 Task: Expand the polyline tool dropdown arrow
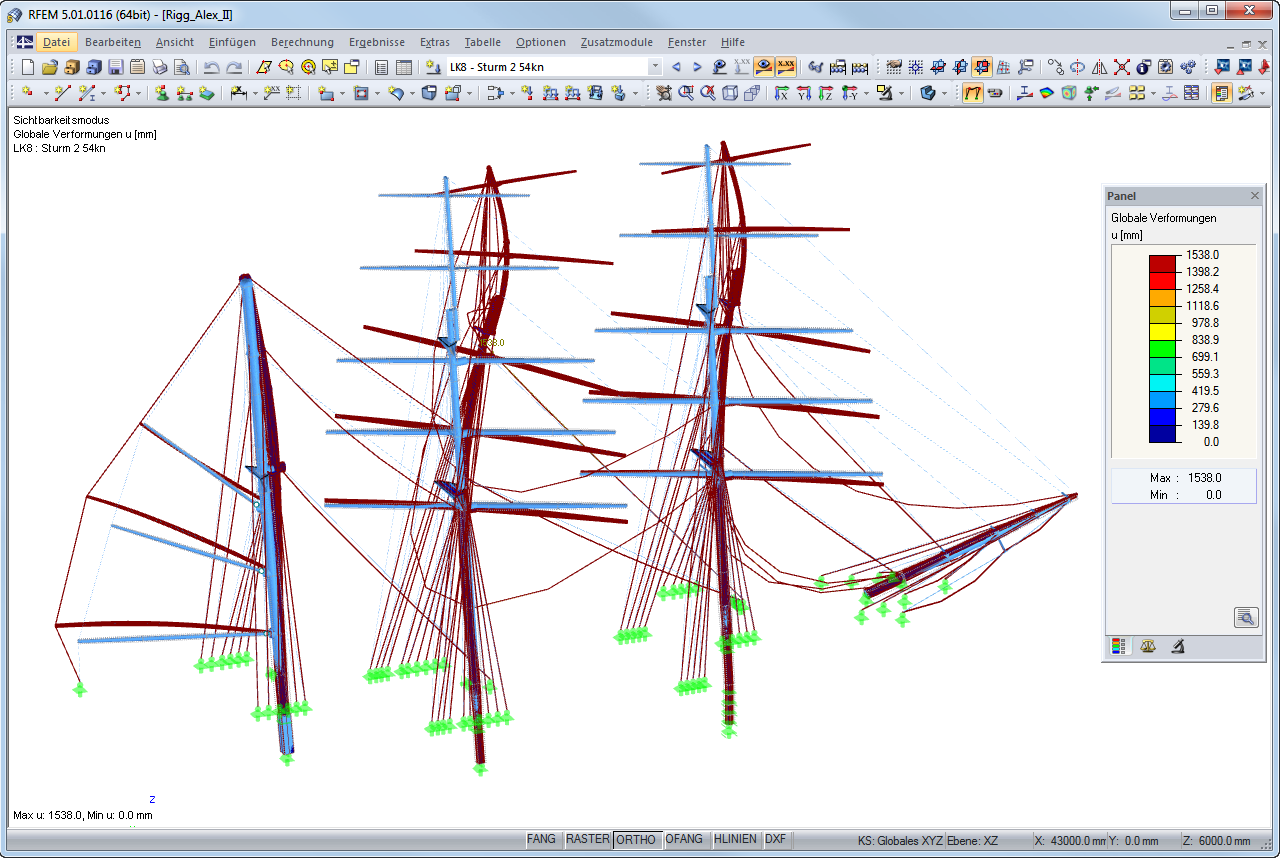point(138,93)
